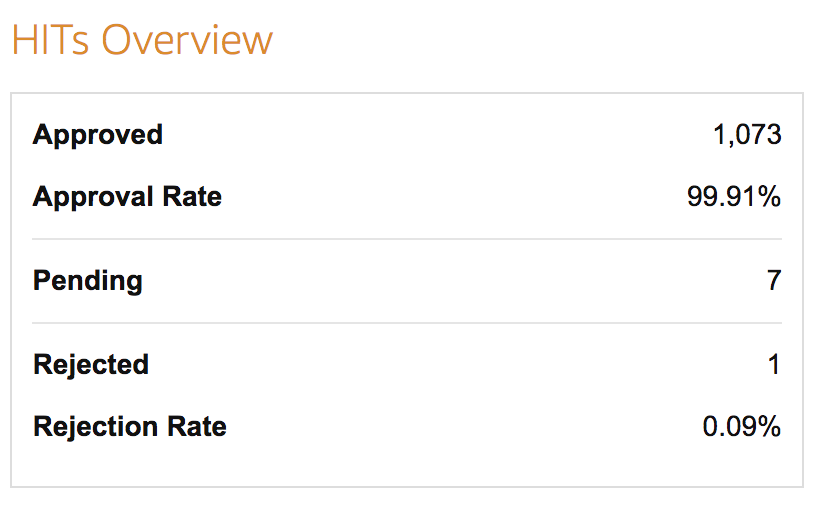Screen dimensions: 828x532
Task: Click the divider line above Pending
Action: pyautogui.click(x=407, y=239)
